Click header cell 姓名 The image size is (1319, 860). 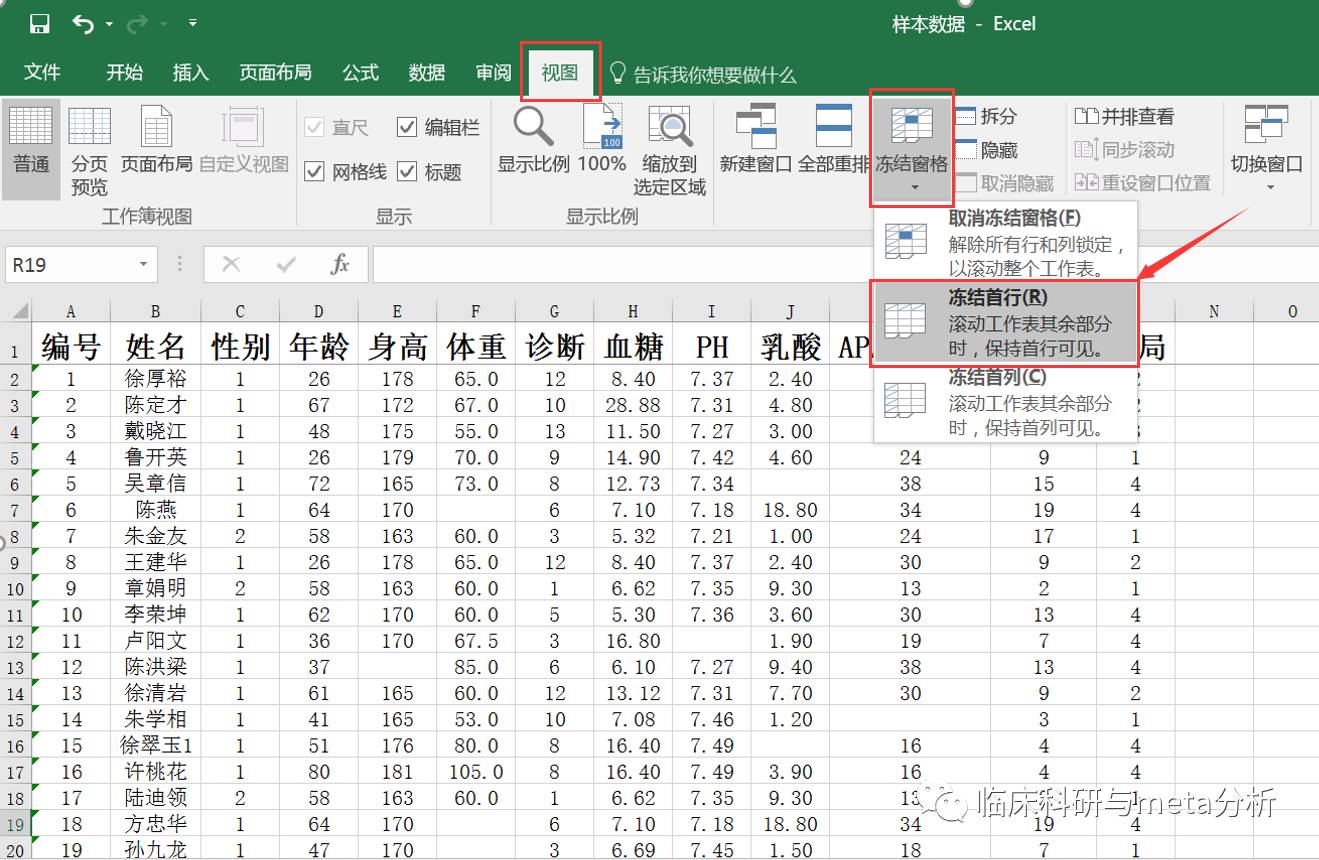[x=155, y=346]
